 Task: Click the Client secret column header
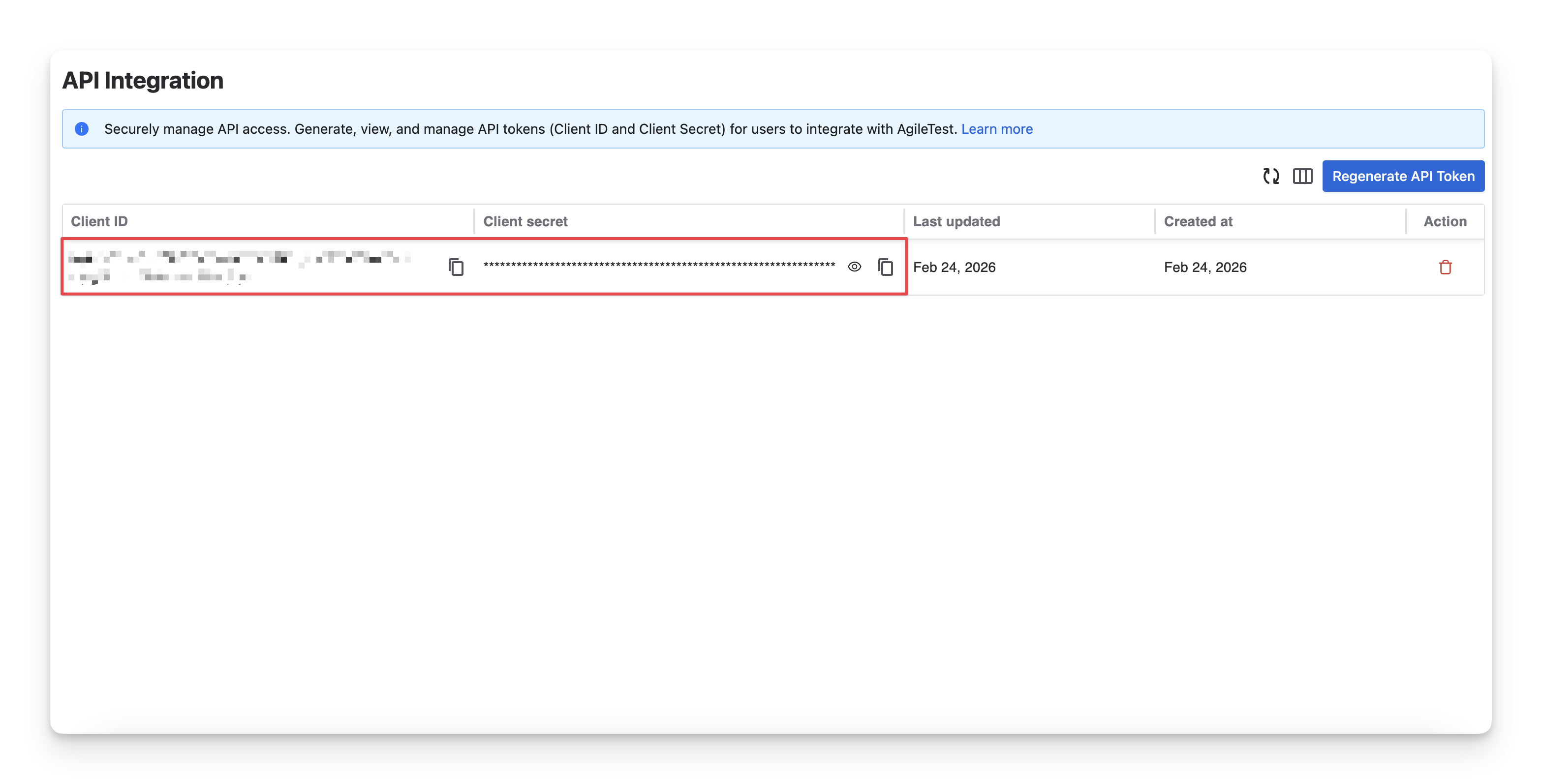(x=525, y=221)
